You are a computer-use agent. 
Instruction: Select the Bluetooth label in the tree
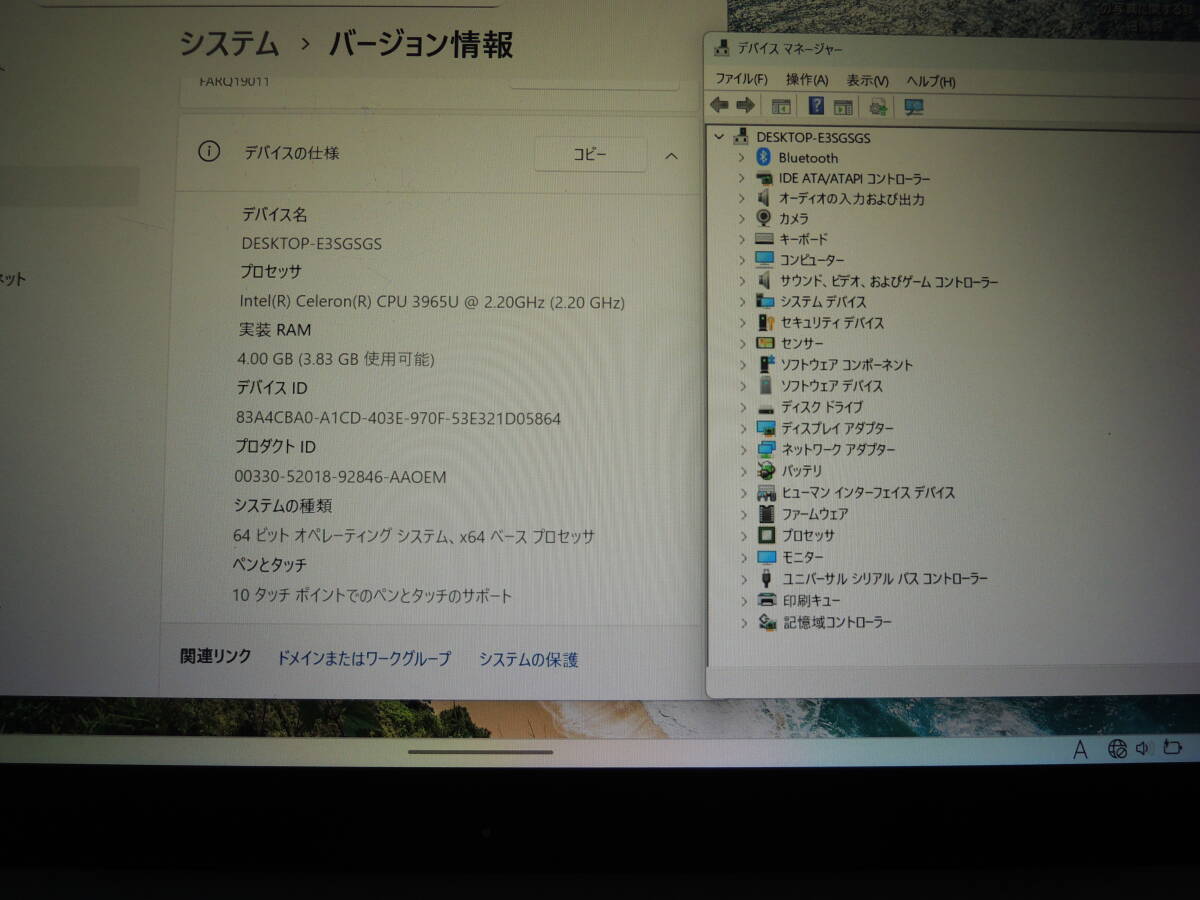[808, 158]
